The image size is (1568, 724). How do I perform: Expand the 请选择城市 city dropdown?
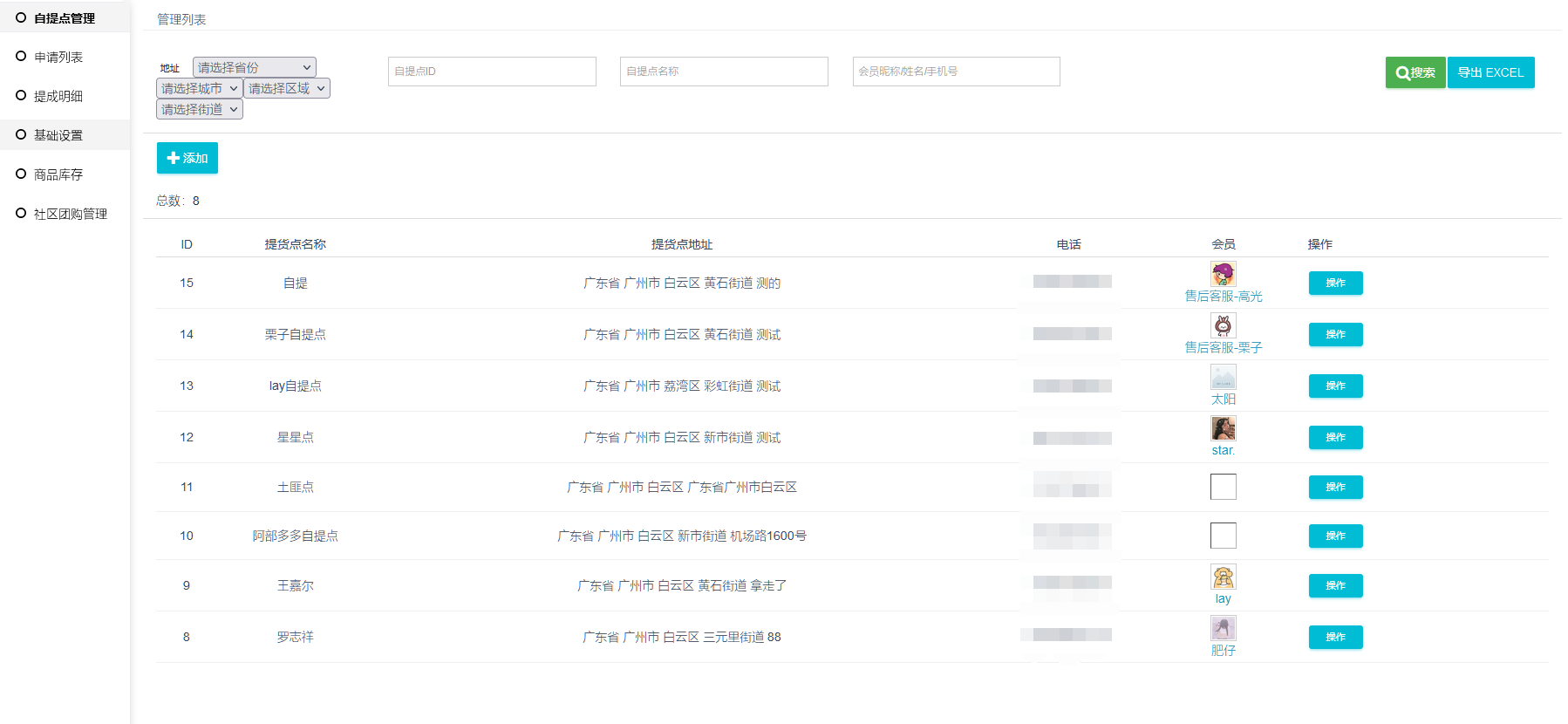click(199, 88)
